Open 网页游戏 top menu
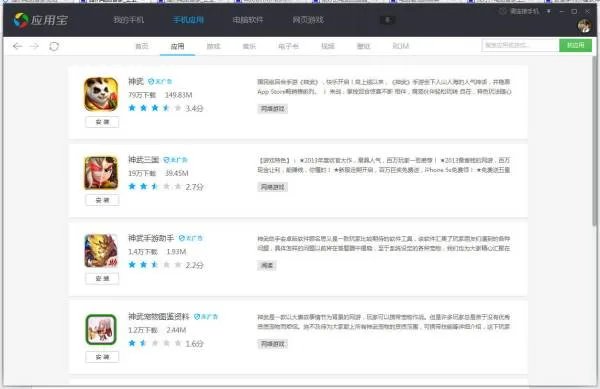Screen dimensions: 600x389 coord(308,20)
